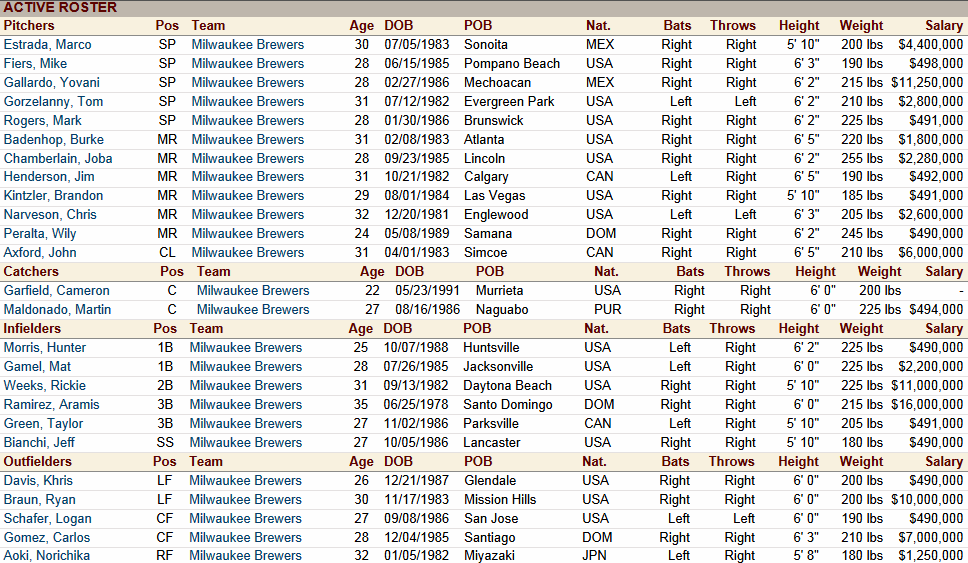Click the $11,250,000 salary value
Image resolution: width=968 pixels, height=563 pixels.
[927, 83]
